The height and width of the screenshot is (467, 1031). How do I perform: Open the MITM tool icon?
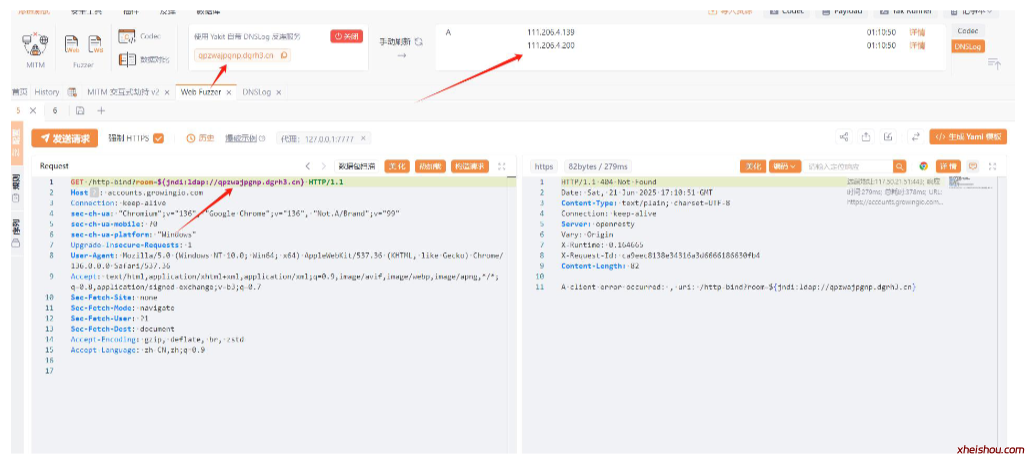[36, 45]
